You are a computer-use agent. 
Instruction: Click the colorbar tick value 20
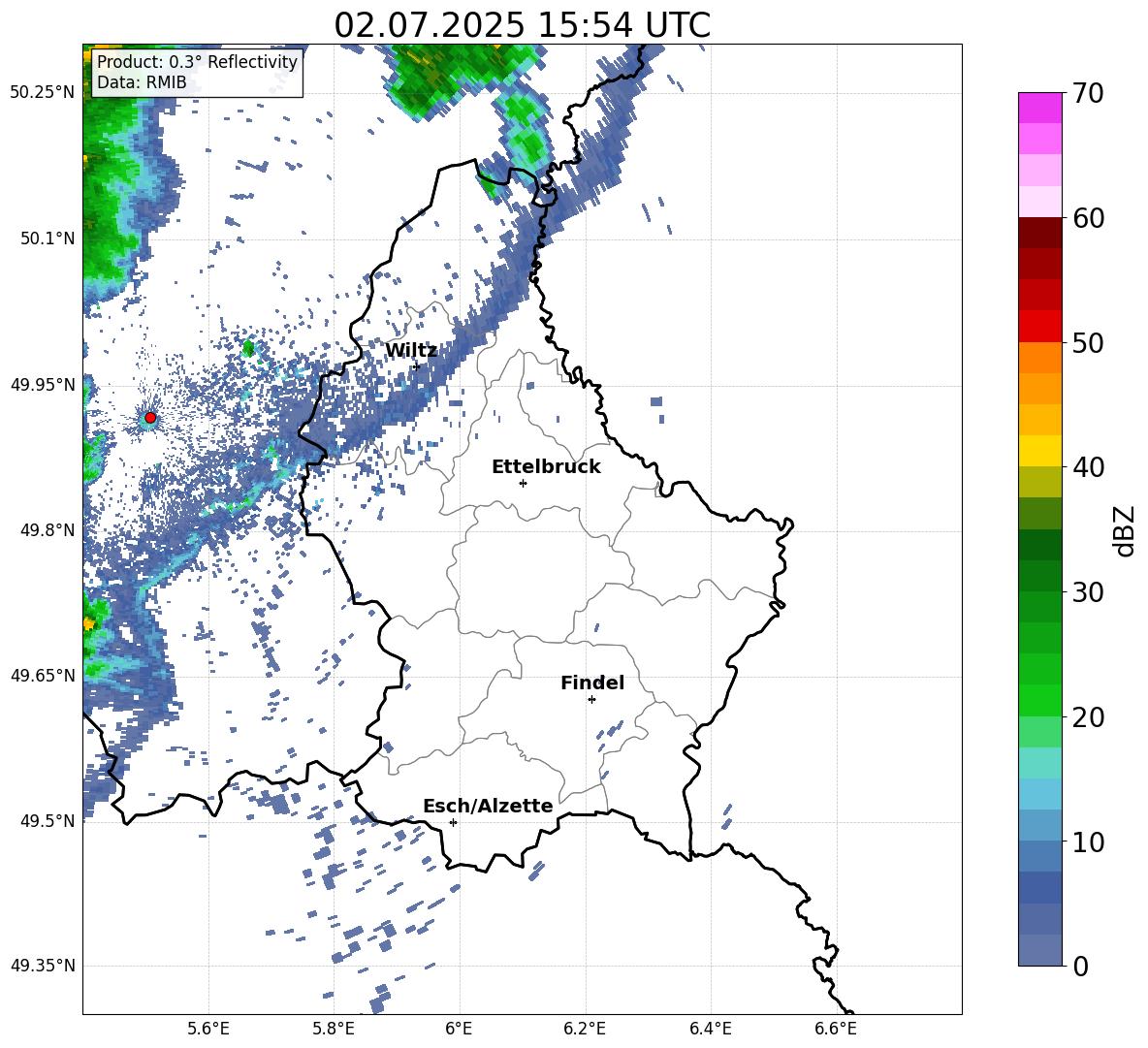point(1087,717)
